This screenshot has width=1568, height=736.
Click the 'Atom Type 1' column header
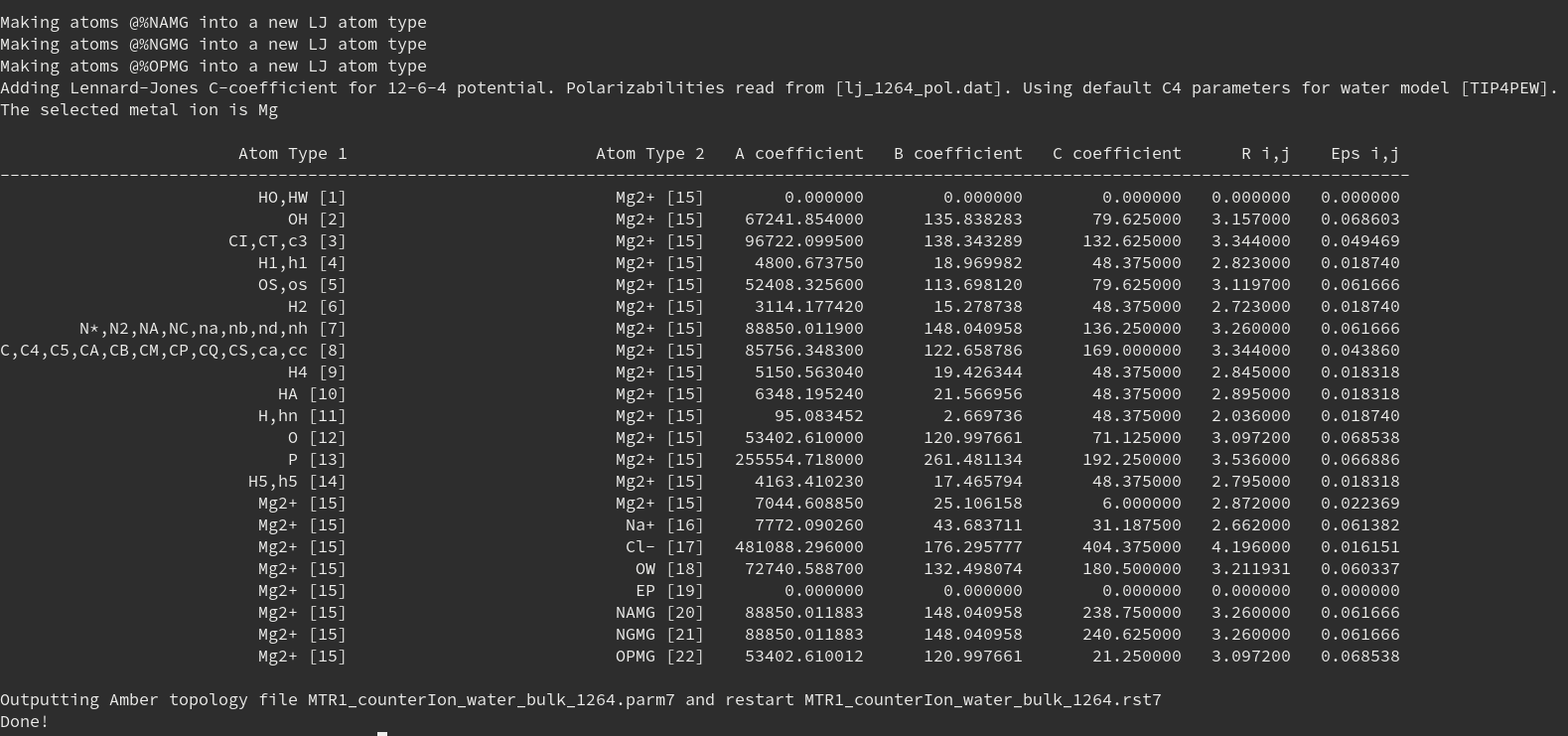(x=292, y=154)
